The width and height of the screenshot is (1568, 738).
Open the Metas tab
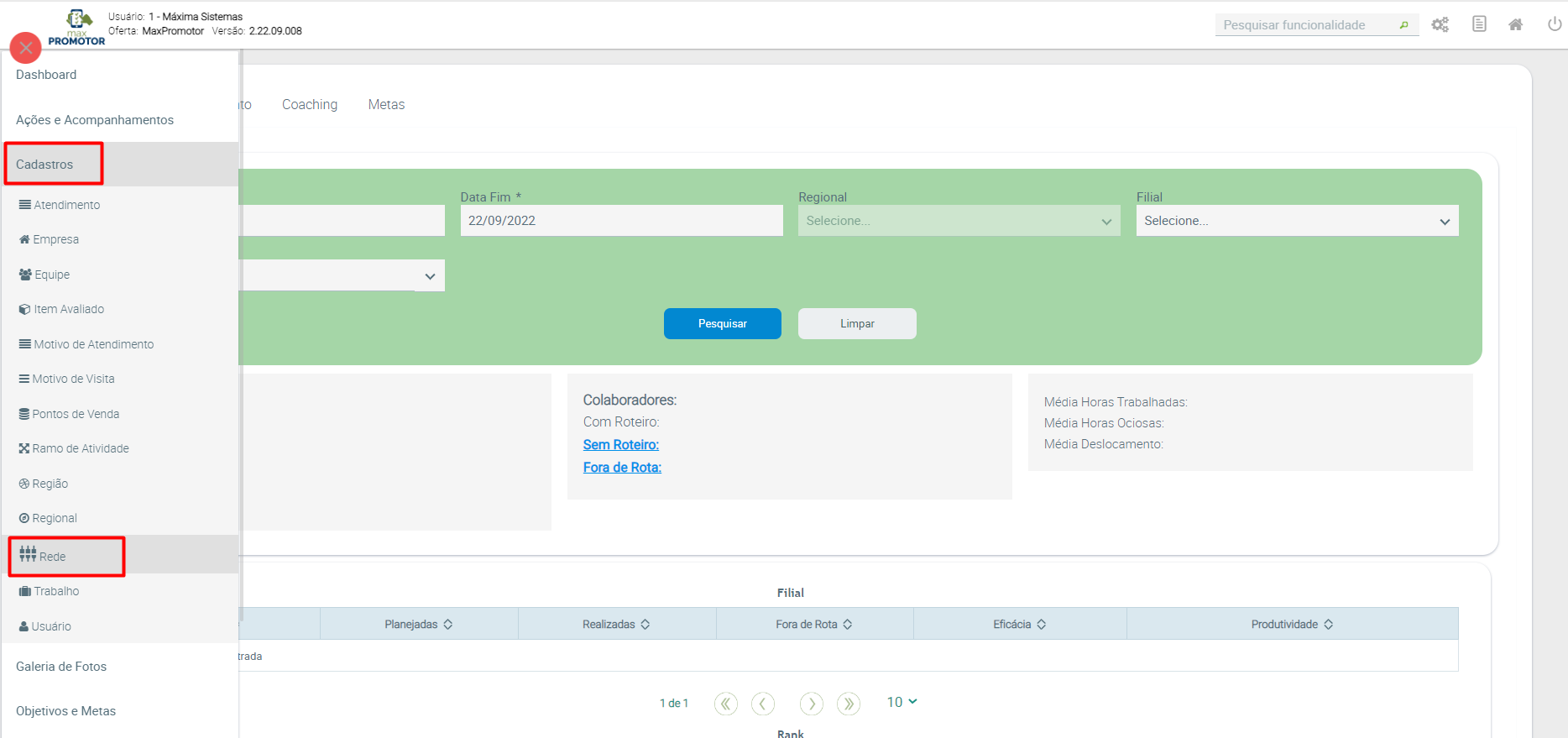tap(386, 104)
